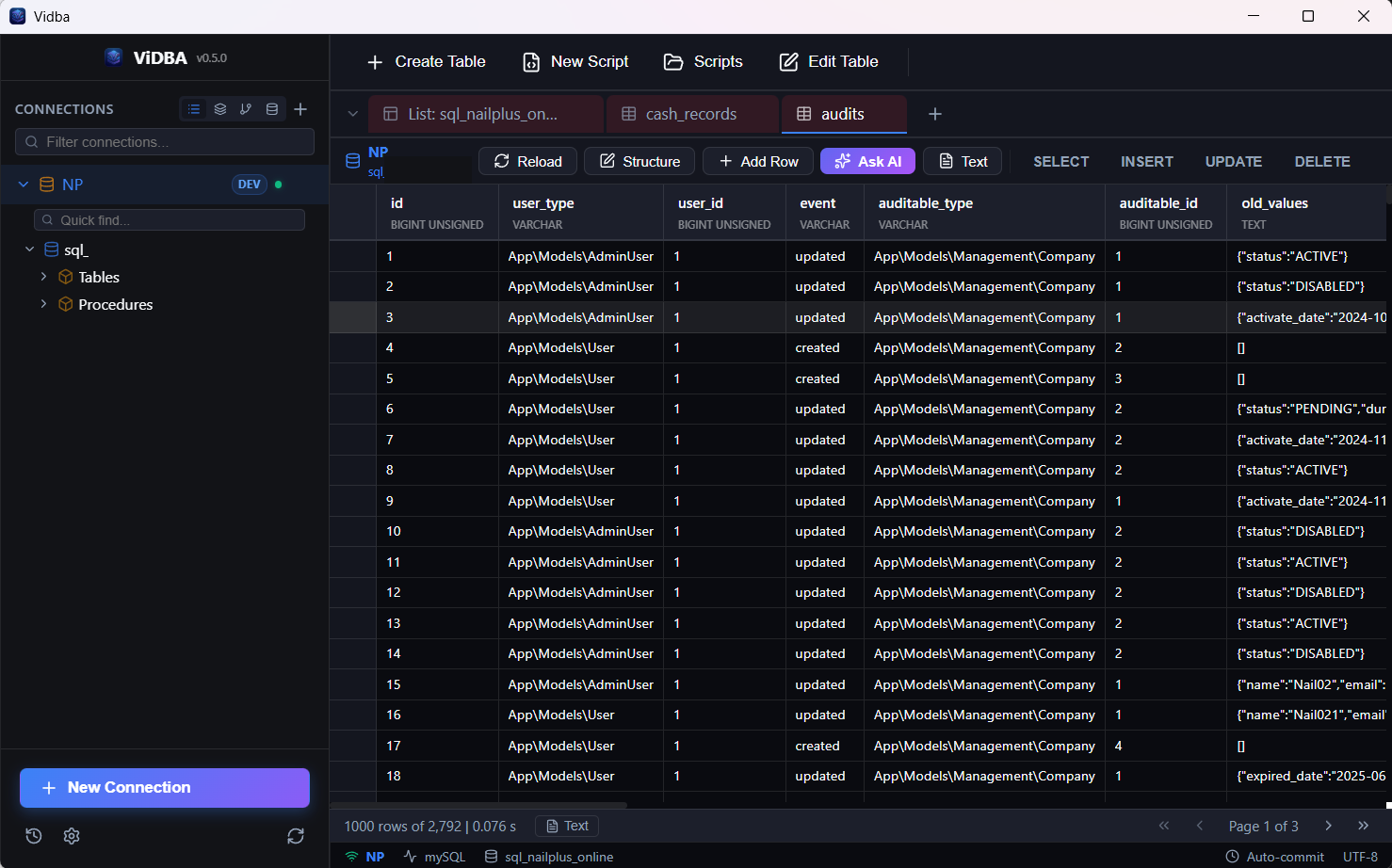
Task: Click the NP connection status in status bar
Action: (365, 857)
